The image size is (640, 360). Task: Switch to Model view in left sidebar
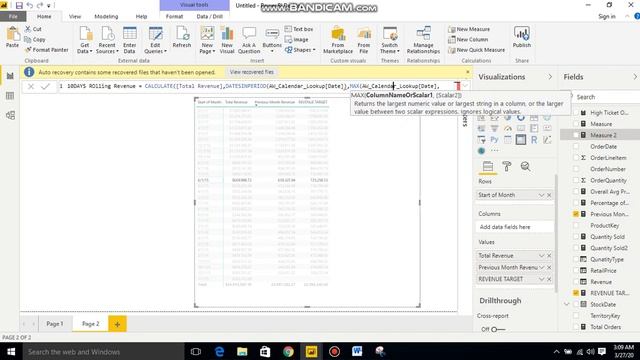point(10,115)
